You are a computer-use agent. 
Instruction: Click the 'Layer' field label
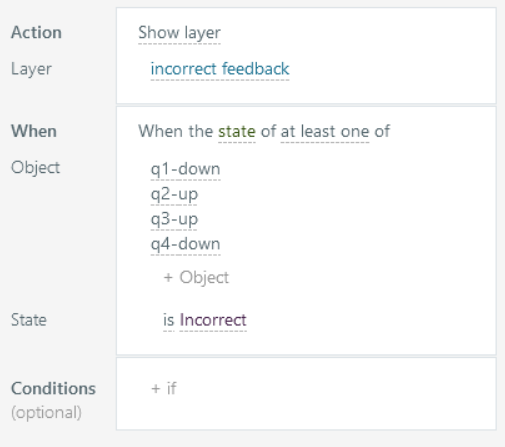[x=31, y=69]
